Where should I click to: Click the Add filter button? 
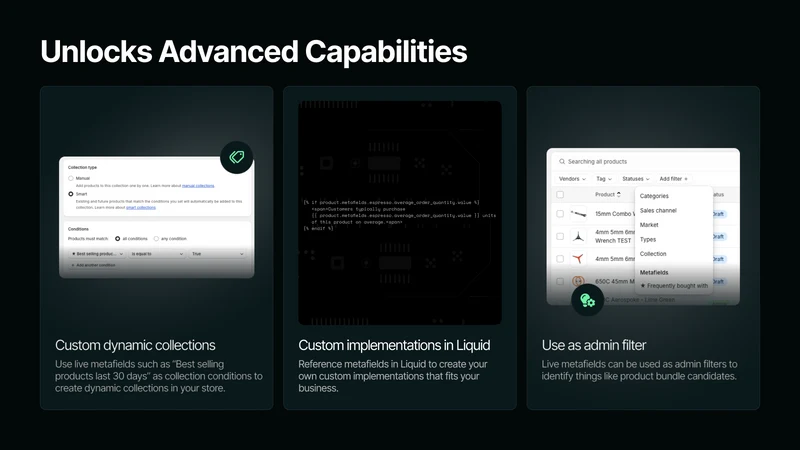tap(673, 179)
